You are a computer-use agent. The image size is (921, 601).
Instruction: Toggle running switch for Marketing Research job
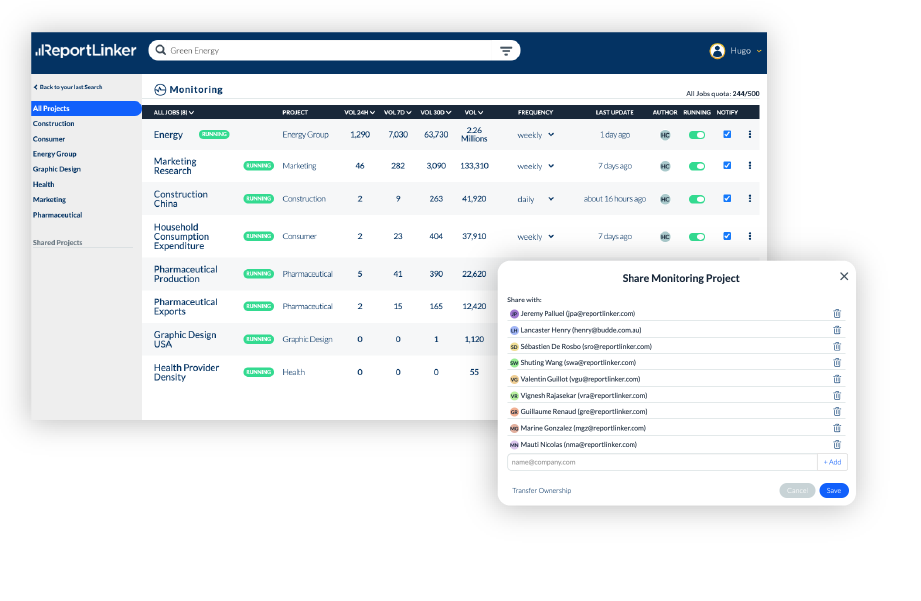(x=697, y=166)
